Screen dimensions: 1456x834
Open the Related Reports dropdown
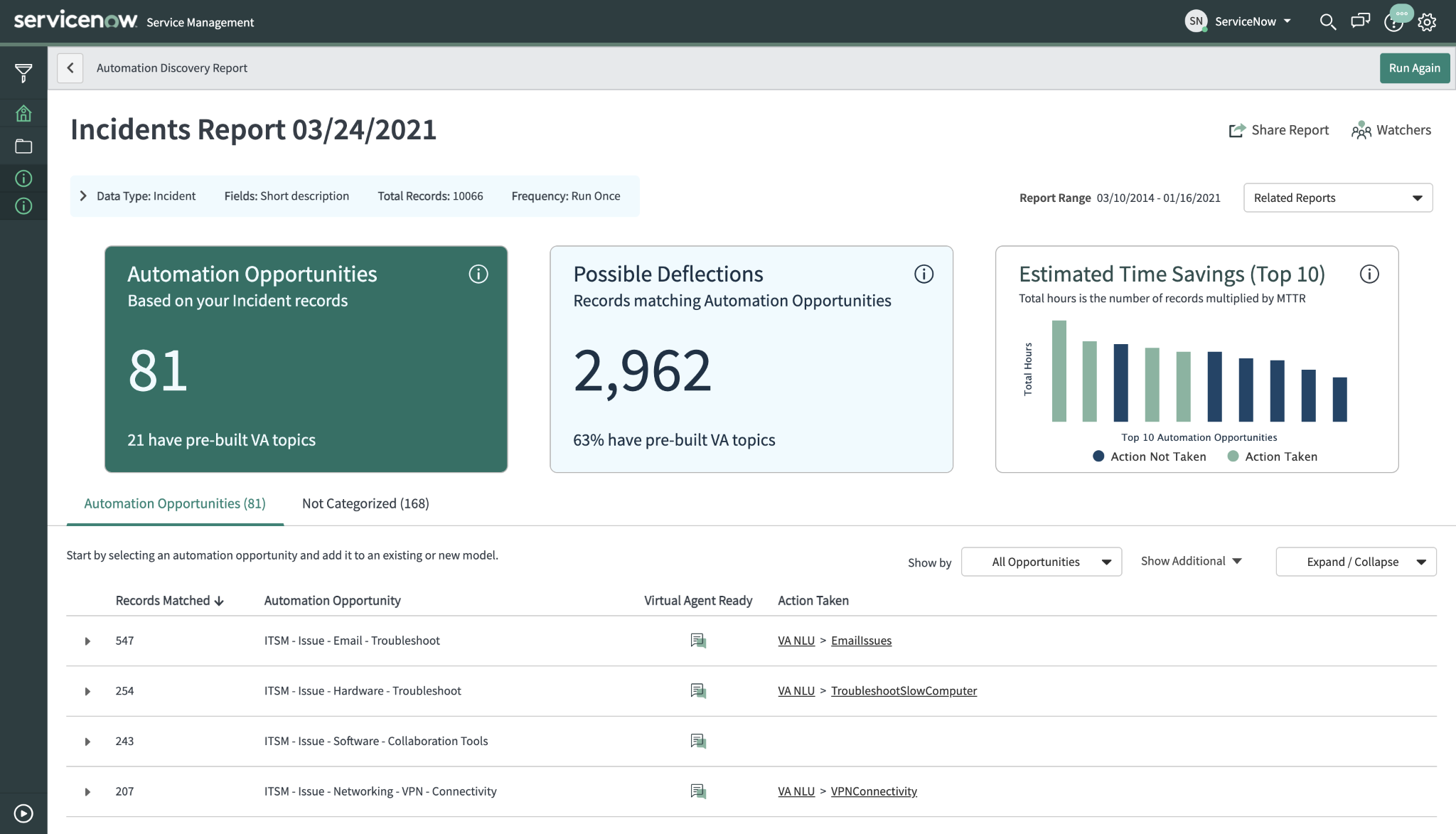pyautogui.click(x=1337, y=197)
